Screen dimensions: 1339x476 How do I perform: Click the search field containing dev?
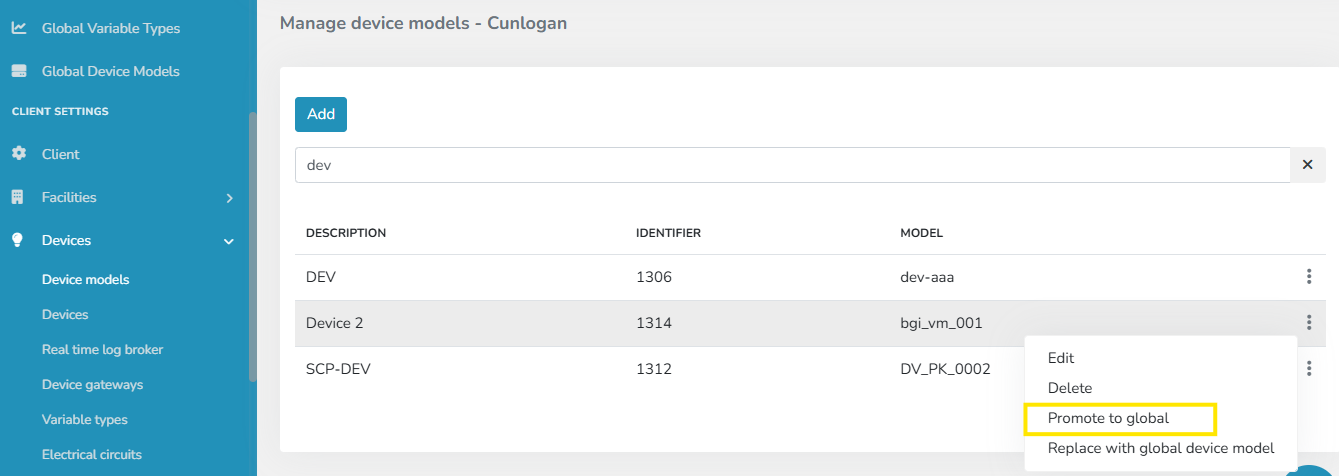pos(790,165)
